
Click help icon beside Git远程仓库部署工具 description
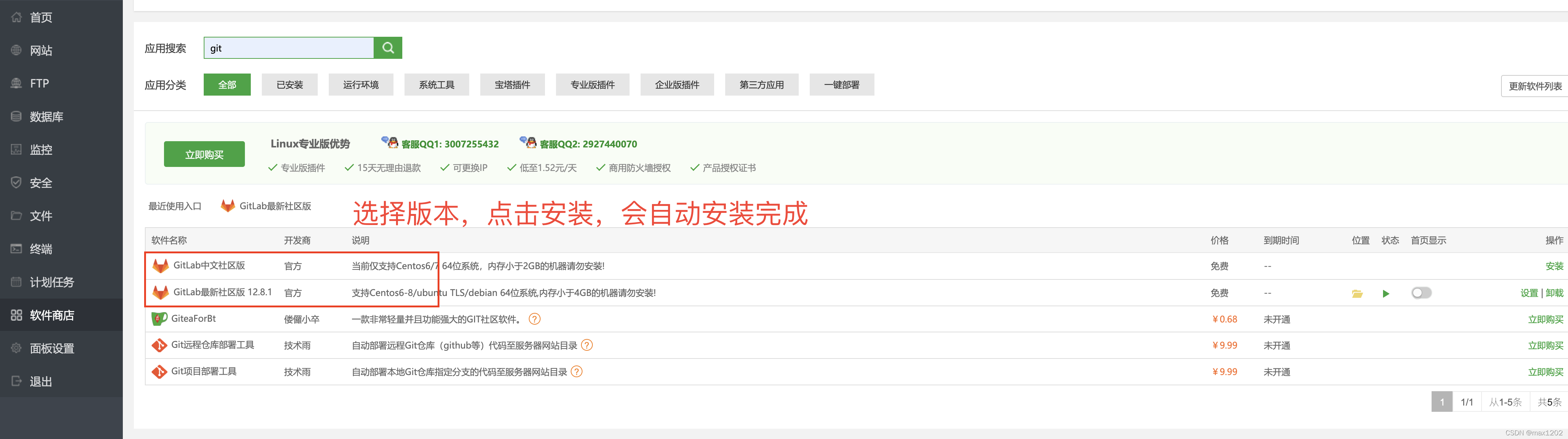pos(587,345)
